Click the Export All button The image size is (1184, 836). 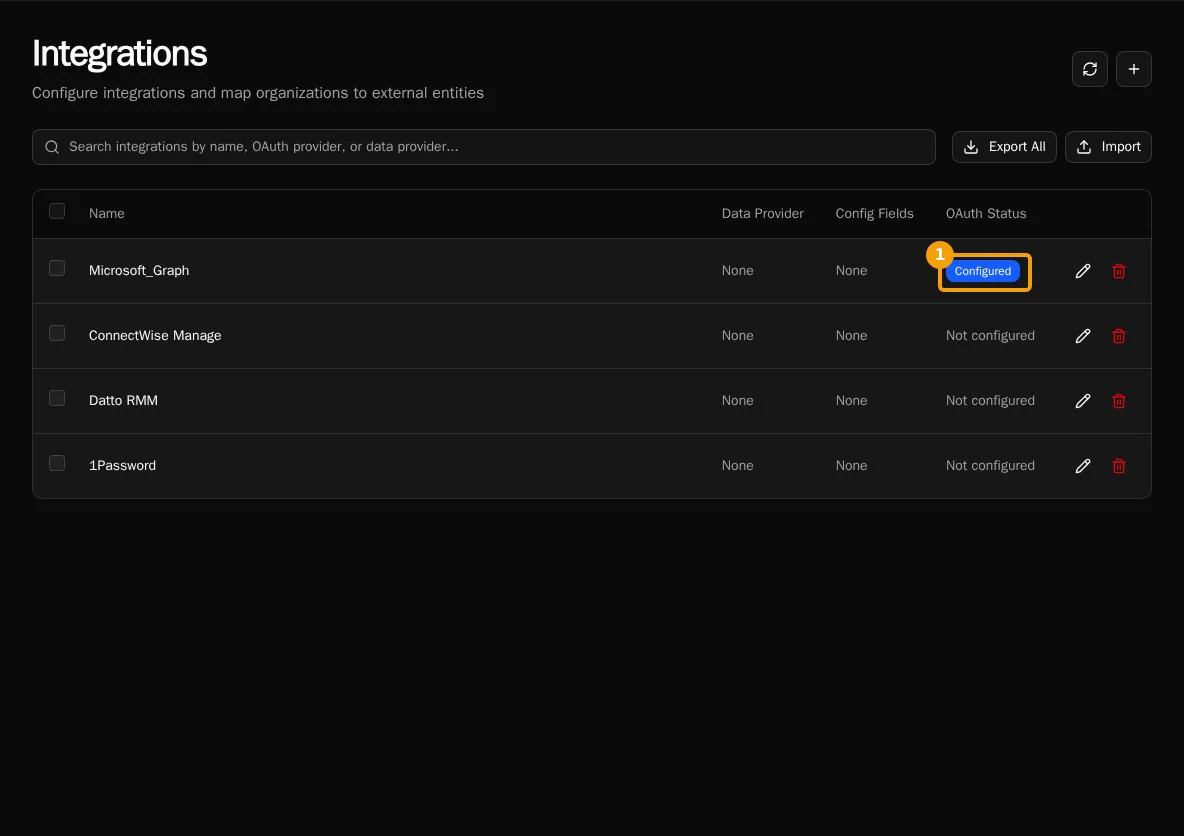tap(1004, 147)
